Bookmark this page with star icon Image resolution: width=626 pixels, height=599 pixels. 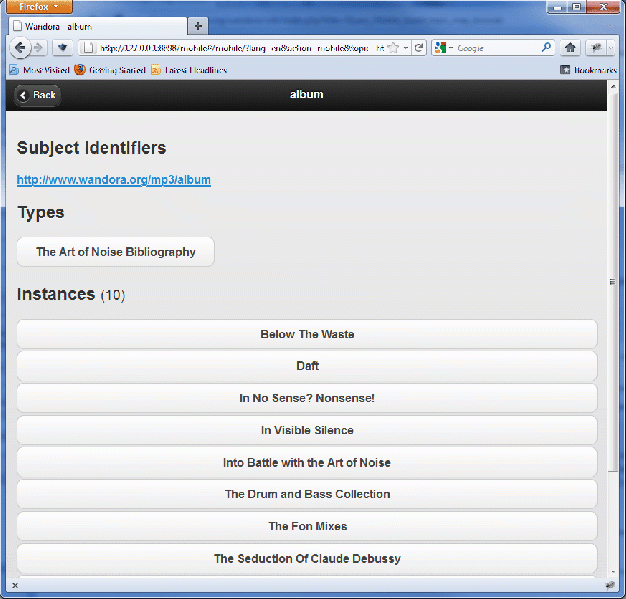[x=393, y=47]
